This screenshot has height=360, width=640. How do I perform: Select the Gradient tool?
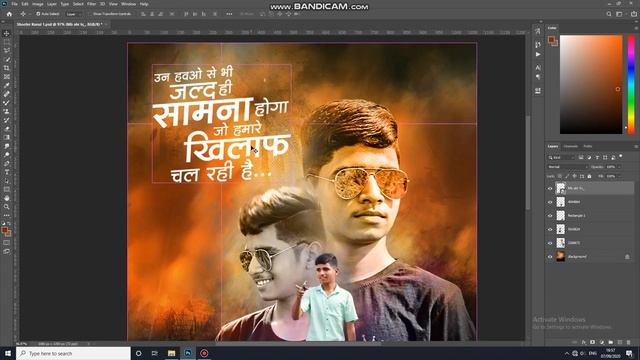coord(7,137)
